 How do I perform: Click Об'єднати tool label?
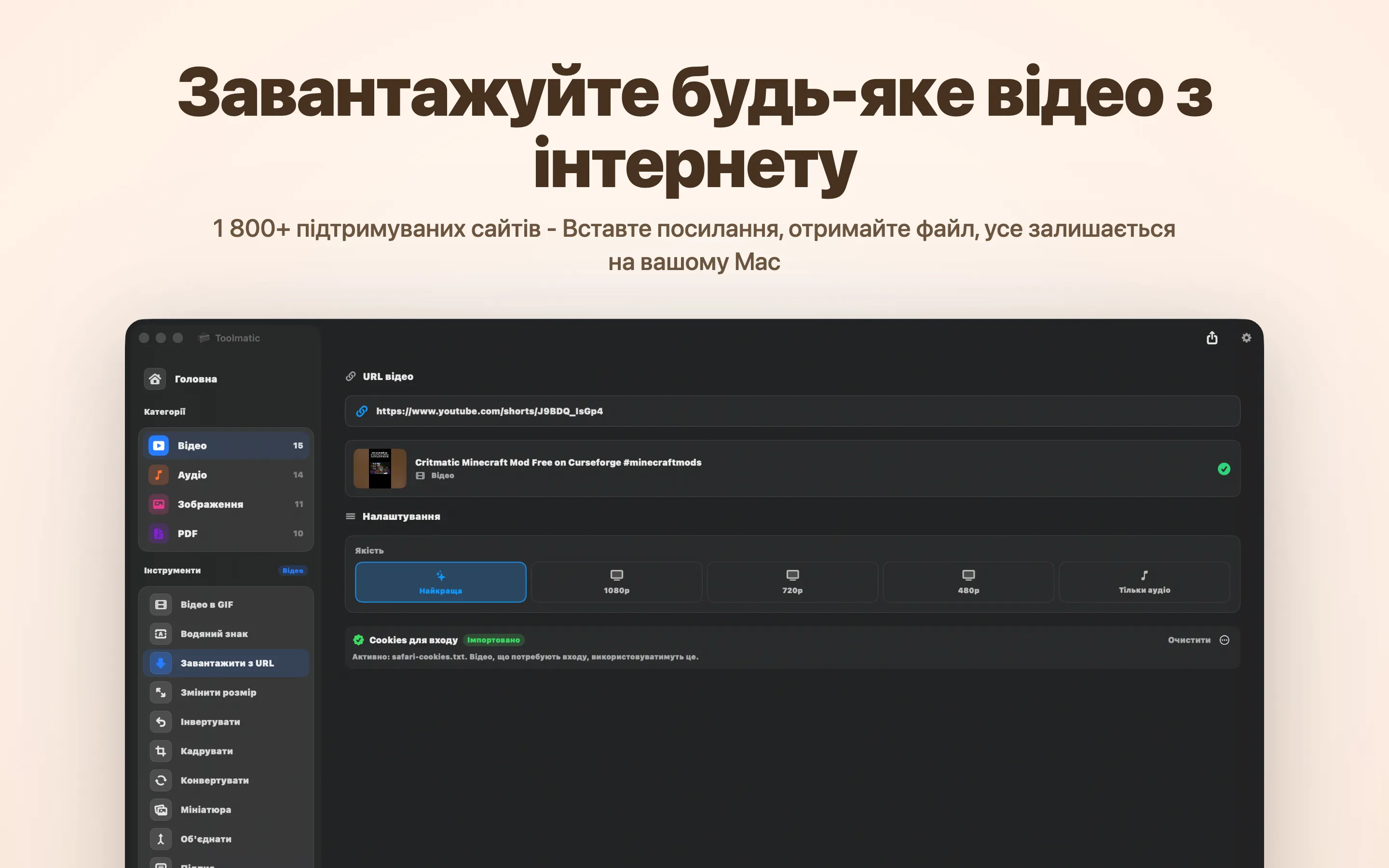(206, 839)
